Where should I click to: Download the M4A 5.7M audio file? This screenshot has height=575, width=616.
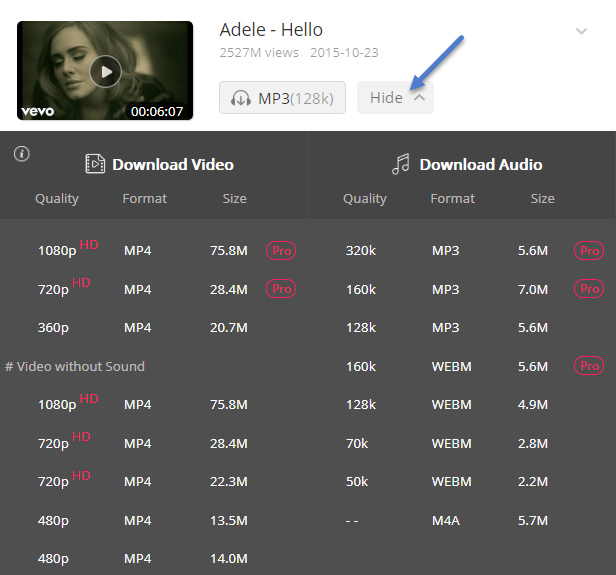461,521
